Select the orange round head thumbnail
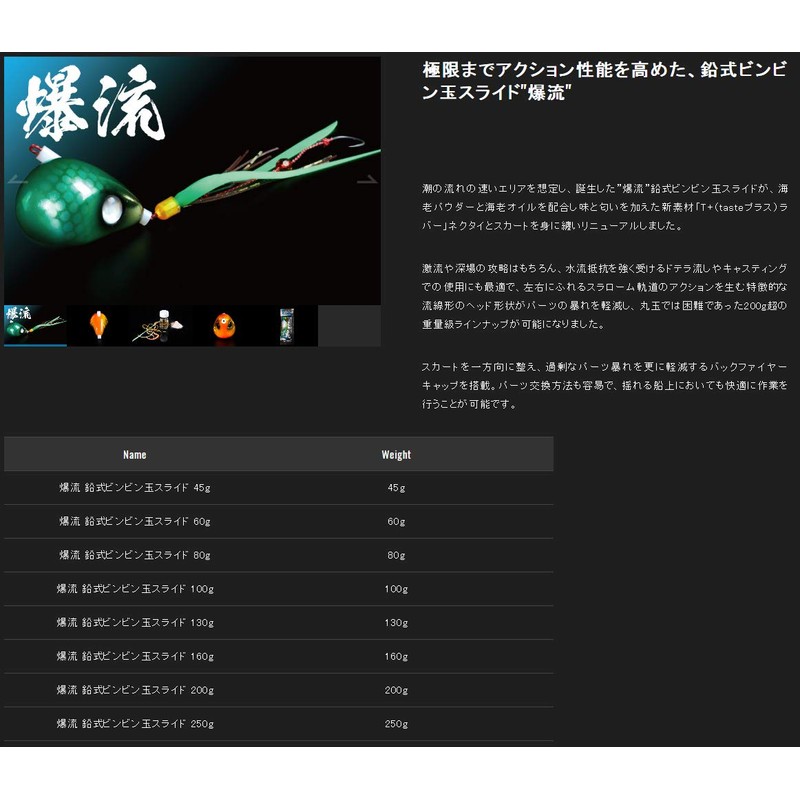This screenshot has width=800, height=800. coord(224,325)
